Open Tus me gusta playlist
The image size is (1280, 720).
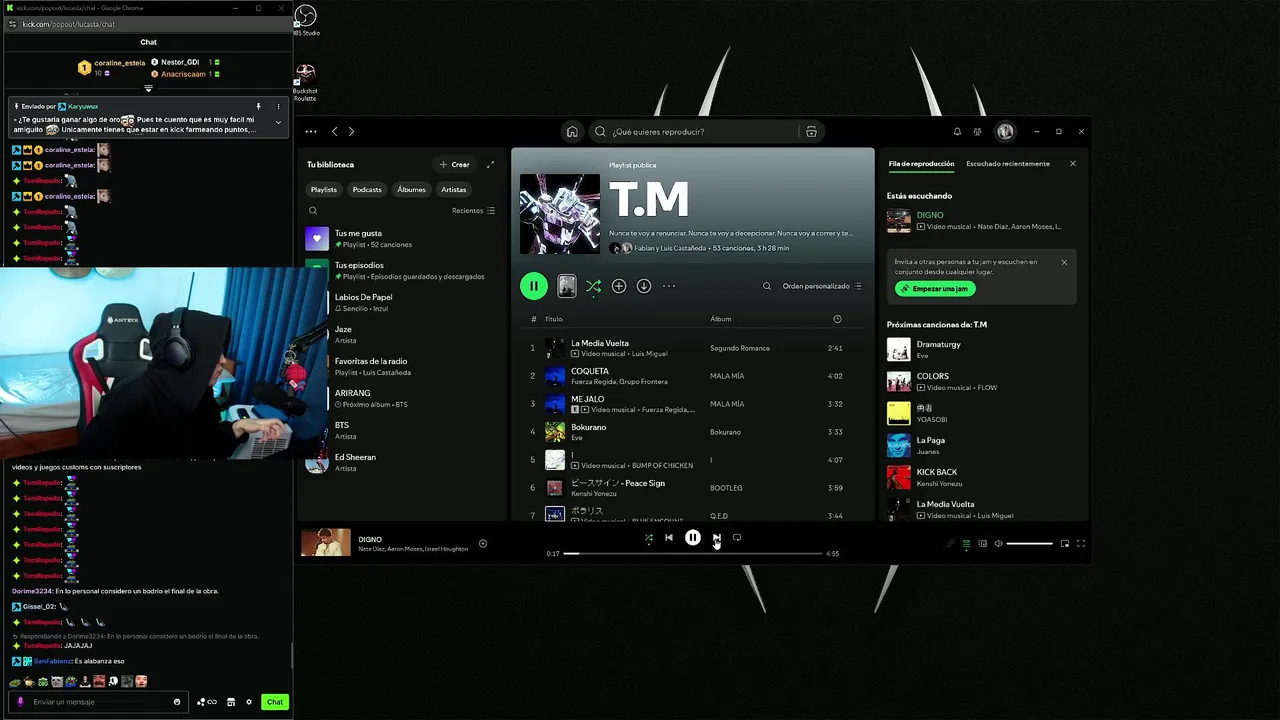click(x=402, y=238)
